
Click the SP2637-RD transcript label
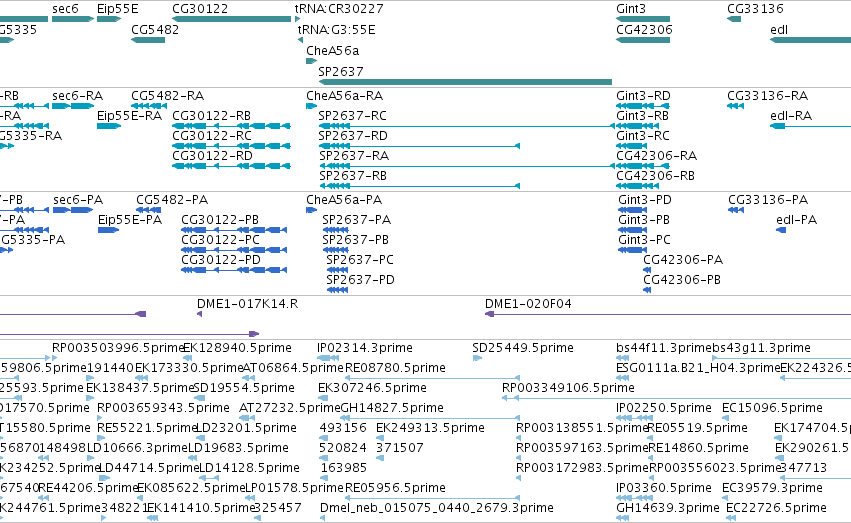pyautogui.click(x=353, y=136)
